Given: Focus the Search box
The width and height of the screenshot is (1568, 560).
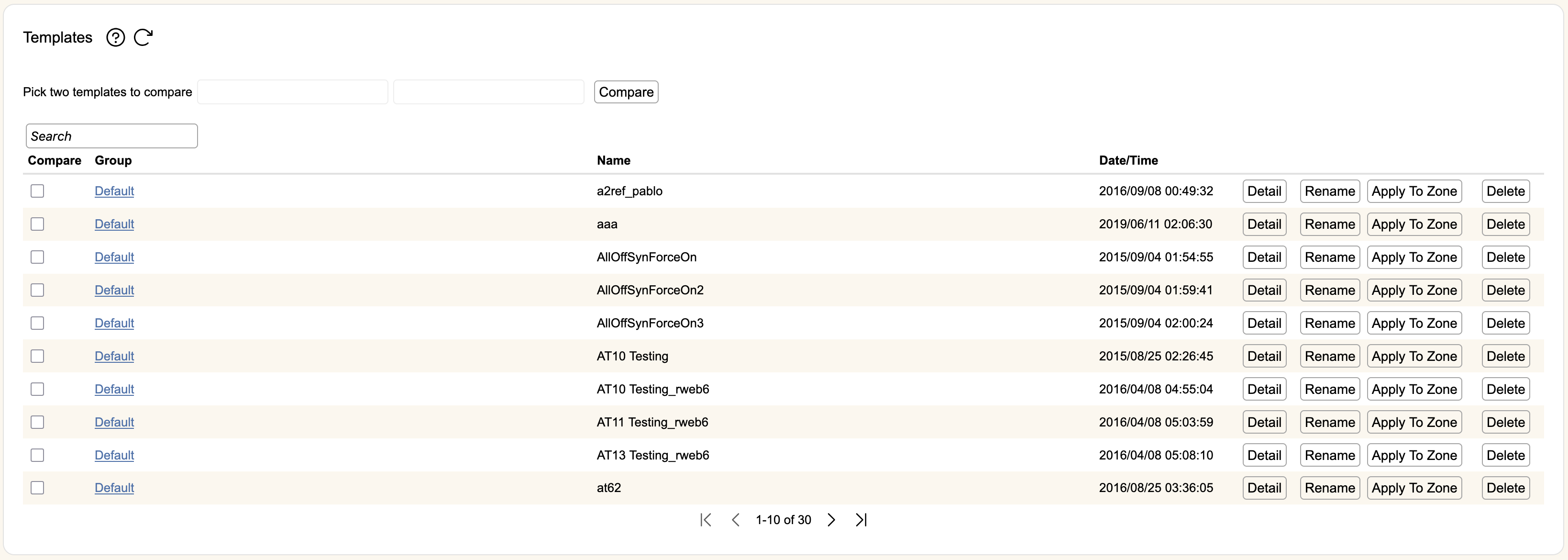Looking at the screenshot, I should coord(112,136).
